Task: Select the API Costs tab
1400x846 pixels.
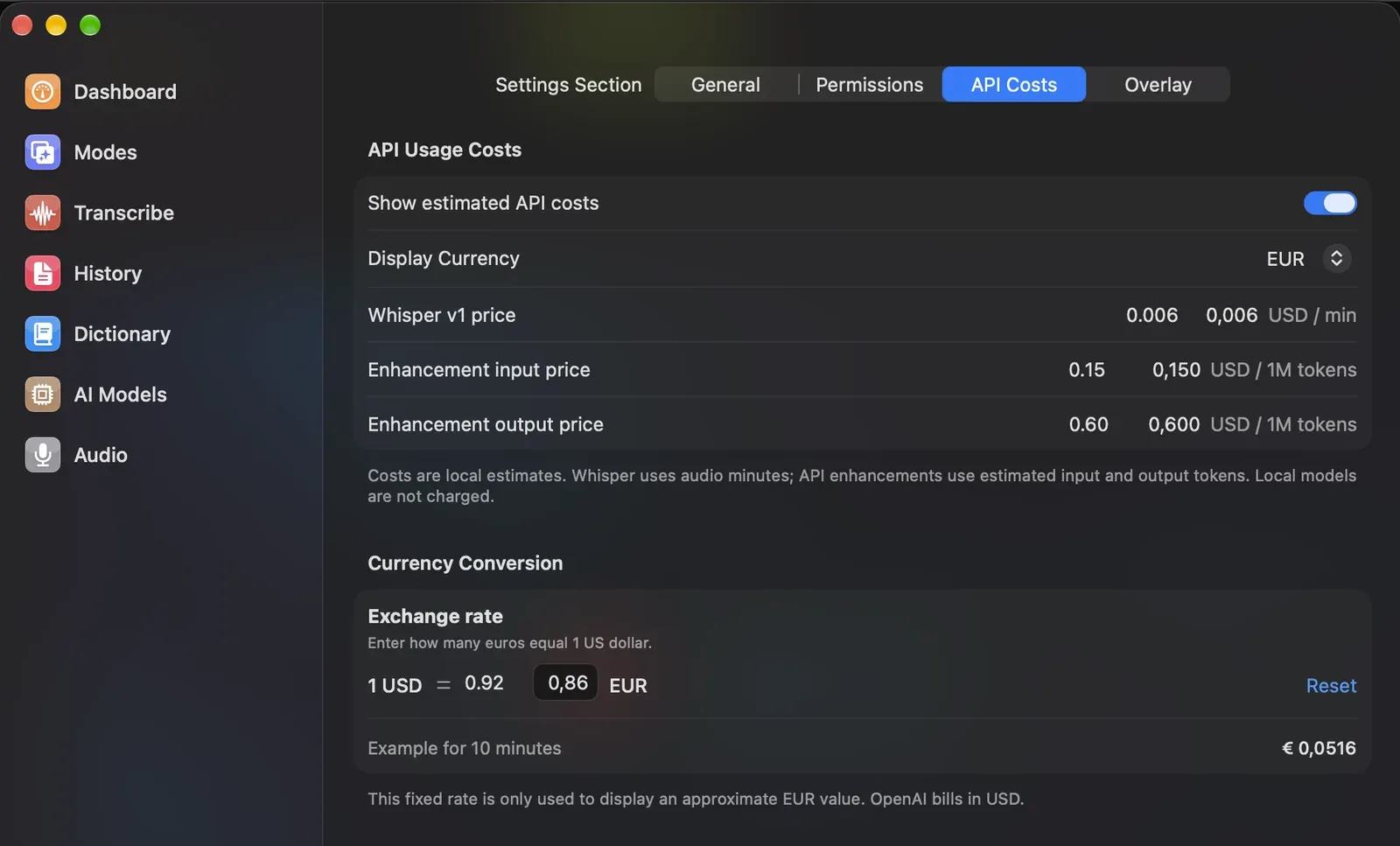Action: (1014, 85)
